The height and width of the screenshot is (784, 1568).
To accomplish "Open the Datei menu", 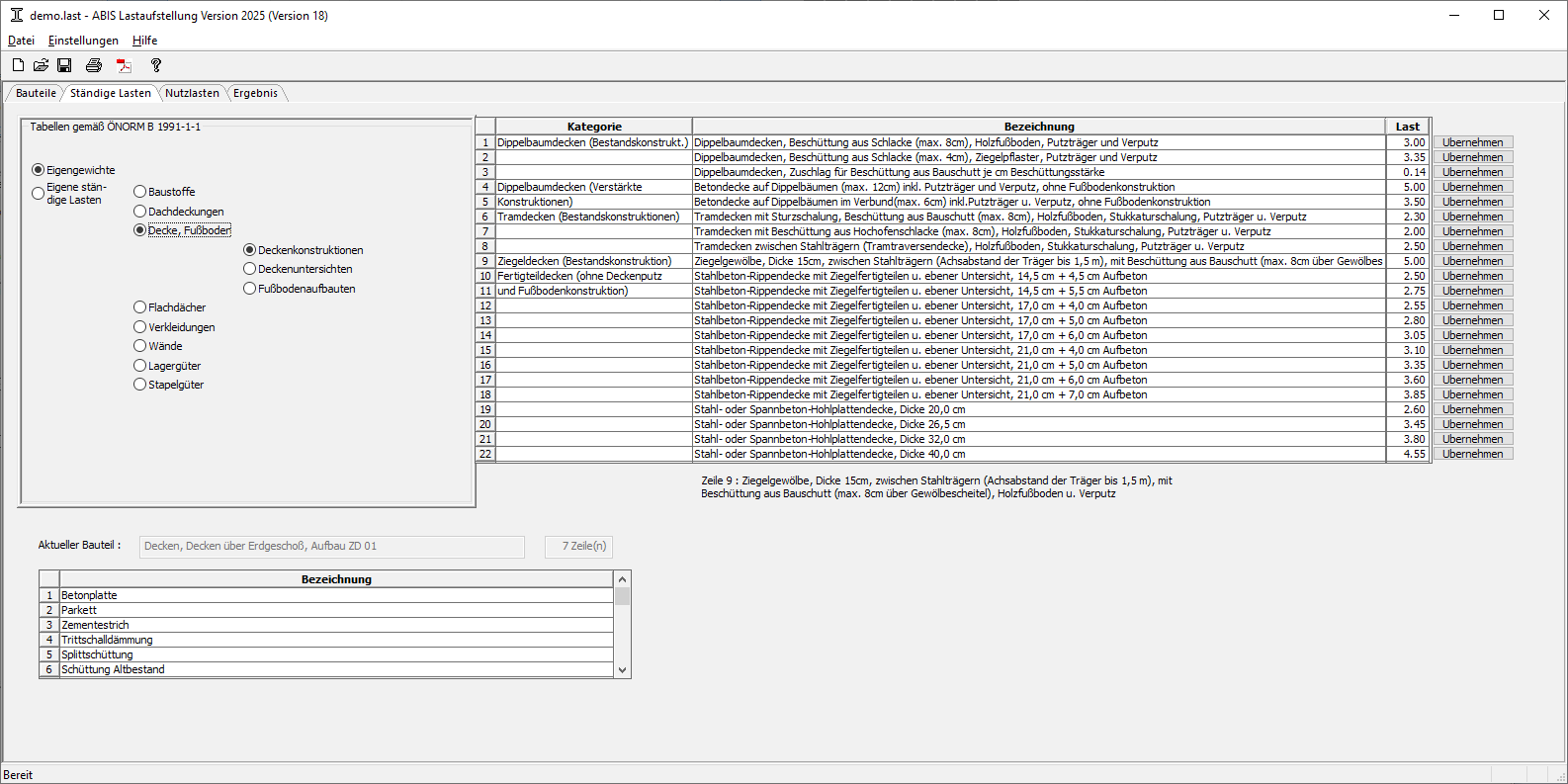I will point(21,41).
